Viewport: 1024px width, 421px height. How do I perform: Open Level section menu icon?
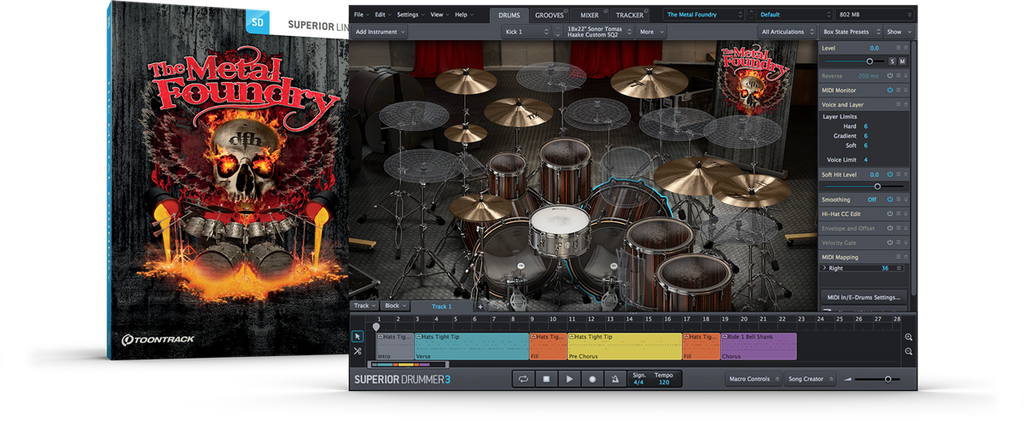(x=898, y=48)
